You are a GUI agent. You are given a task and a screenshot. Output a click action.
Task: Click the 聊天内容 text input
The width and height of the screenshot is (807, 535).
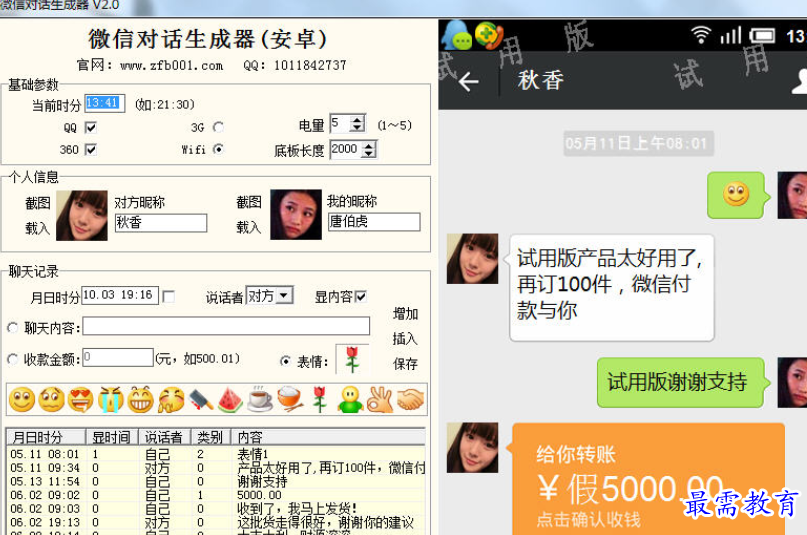226,326
